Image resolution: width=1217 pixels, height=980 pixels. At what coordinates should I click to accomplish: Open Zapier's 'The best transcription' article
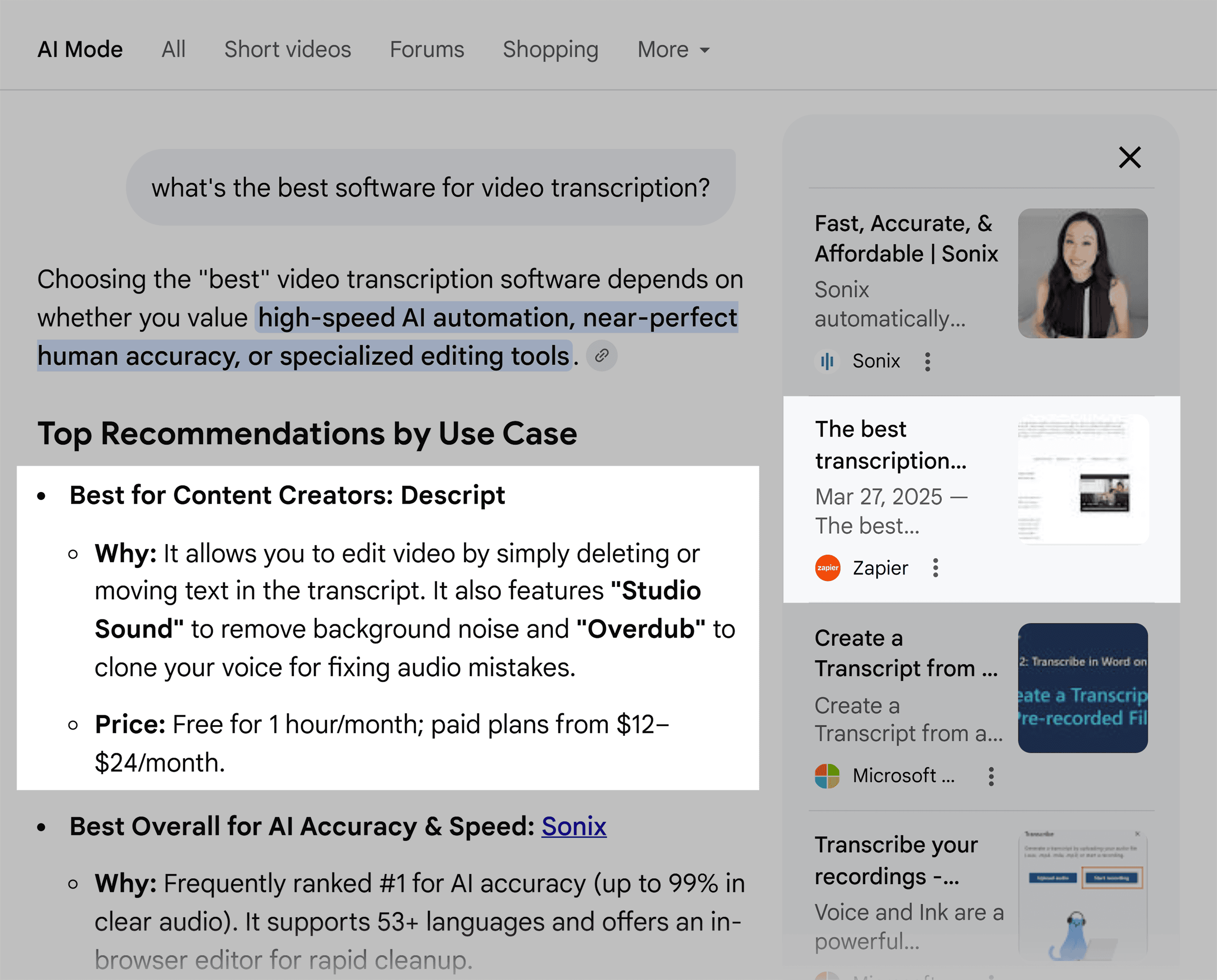[x=890, y=445]
